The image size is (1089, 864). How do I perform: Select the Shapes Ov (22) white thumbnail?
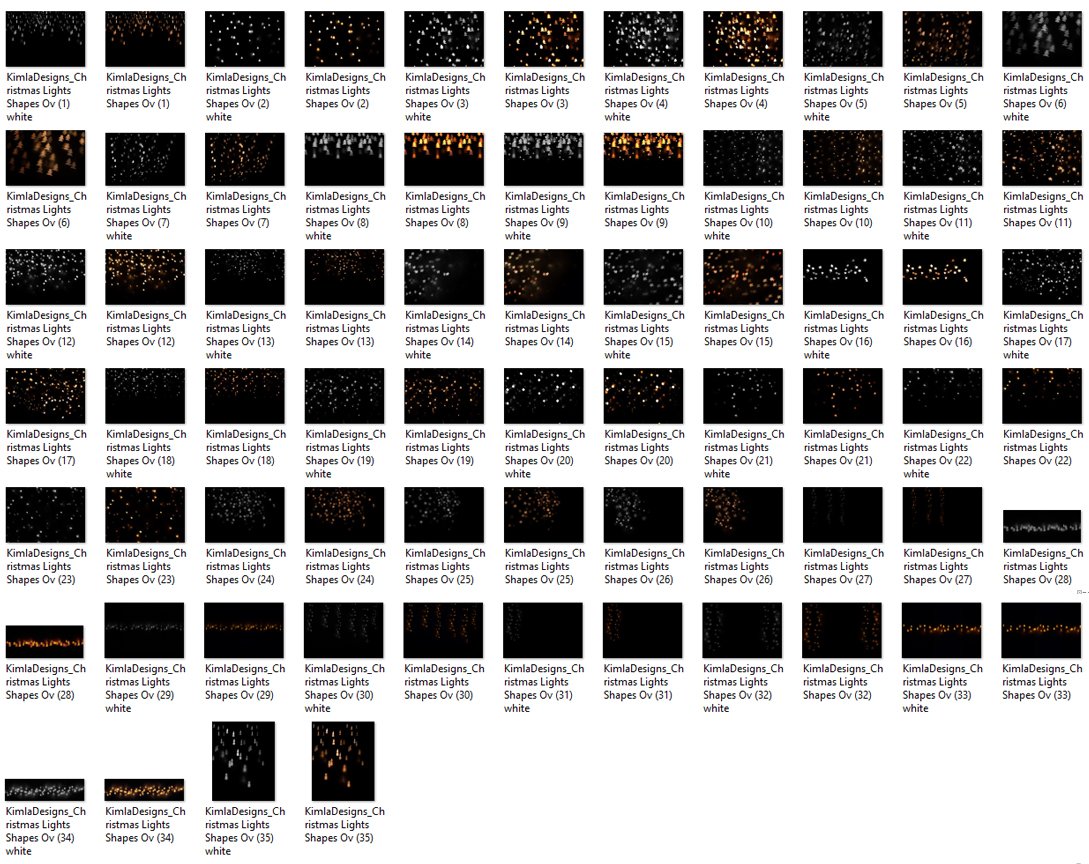click(x=942, y=396)
